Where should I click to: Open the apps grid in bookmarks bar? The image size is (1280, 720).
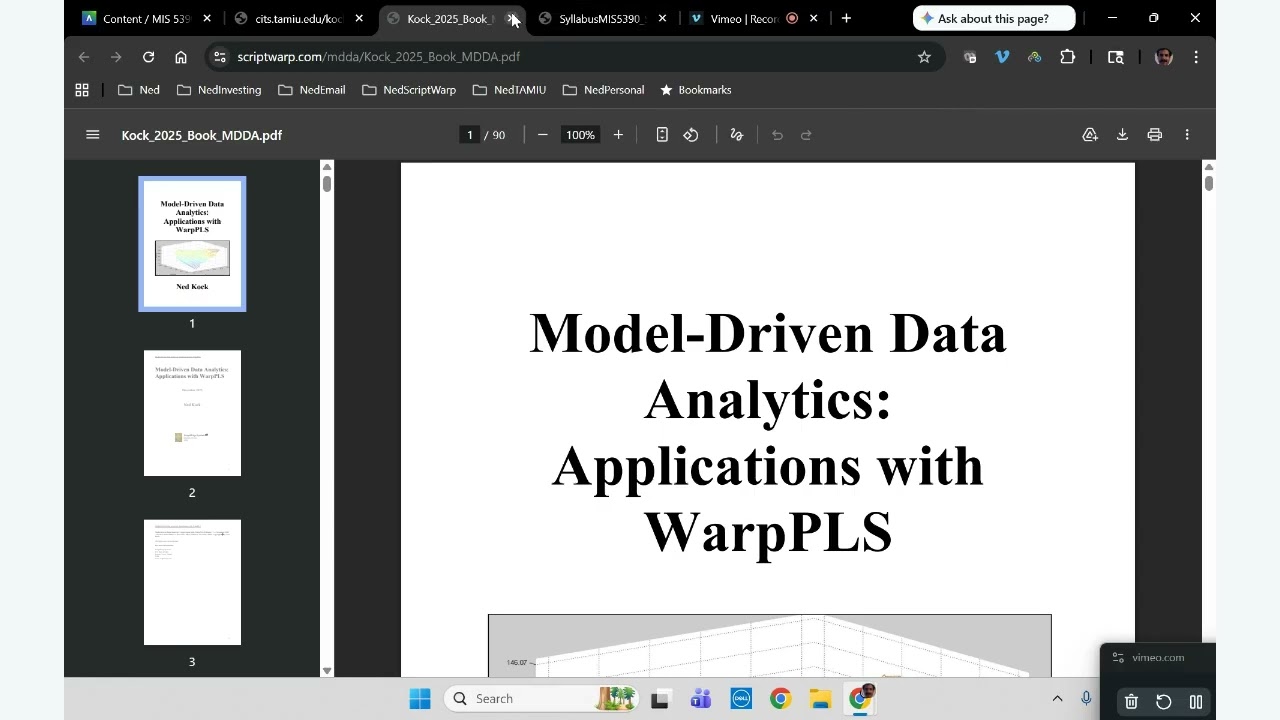click(82, 90)
